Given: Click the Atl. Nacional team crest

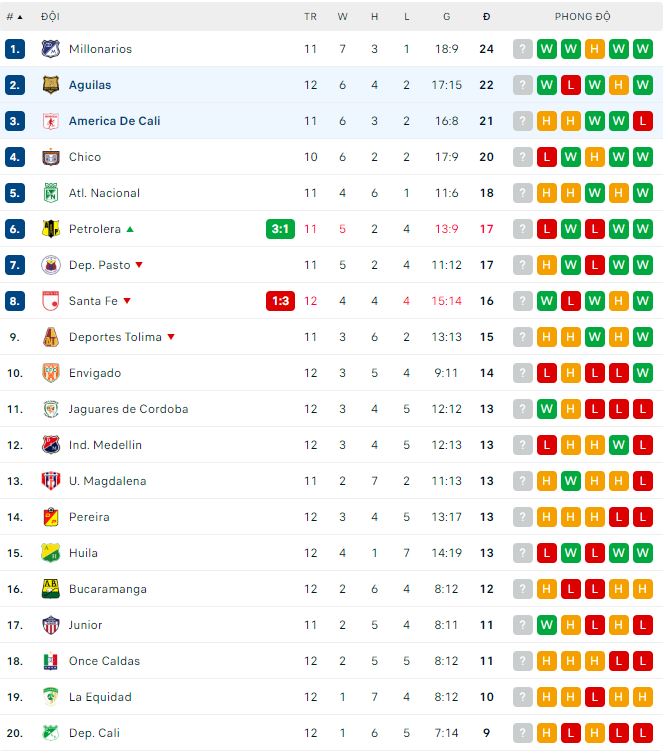Looking at the screenshot, I should tap(50, 193).
